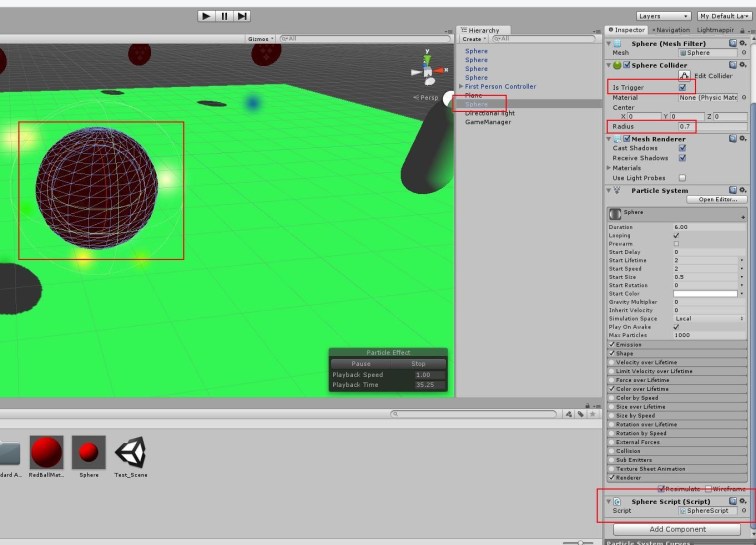Open the Sphere Collider help icon
The height and width of the screenshot is (545, 756).
point(733,65)
